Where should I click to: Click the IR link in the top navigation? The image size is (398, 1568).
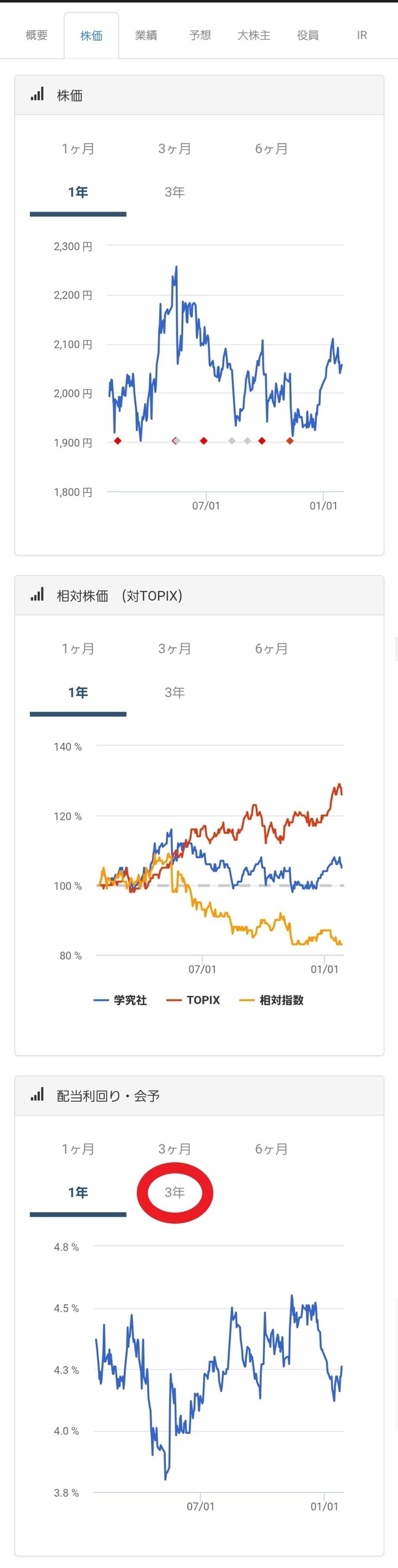point(361,35)
